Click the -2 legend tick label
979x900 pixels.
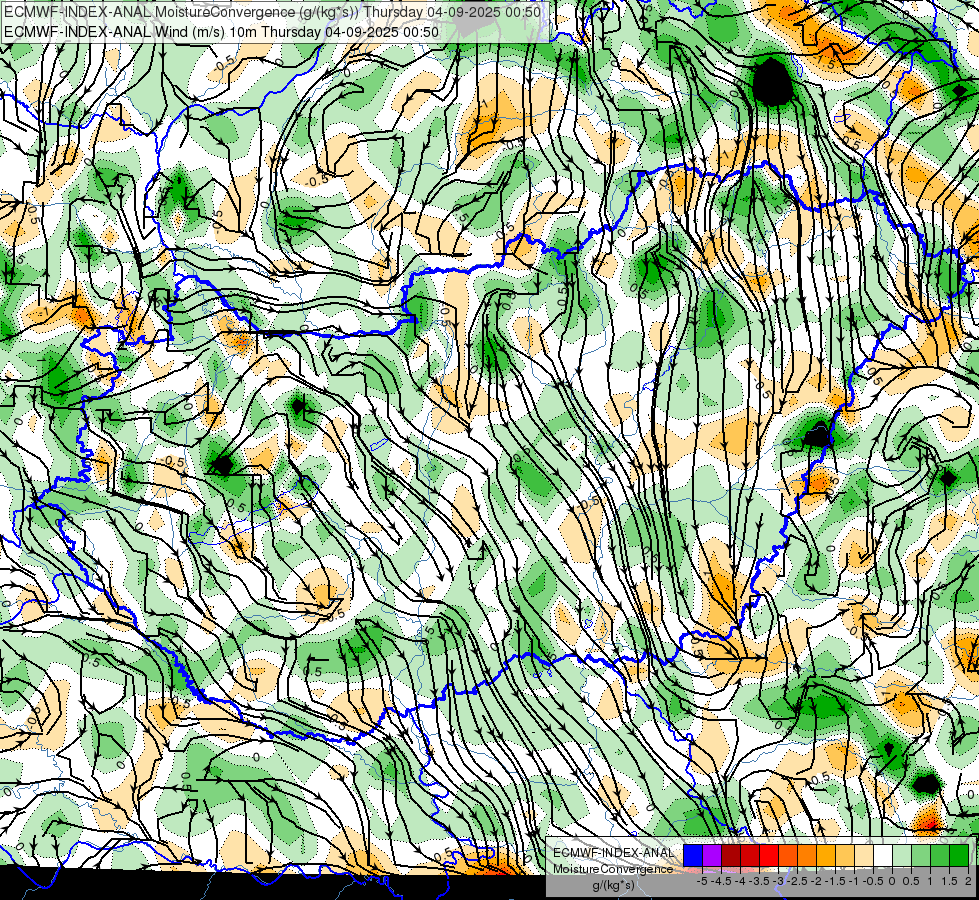click(817, 881)
